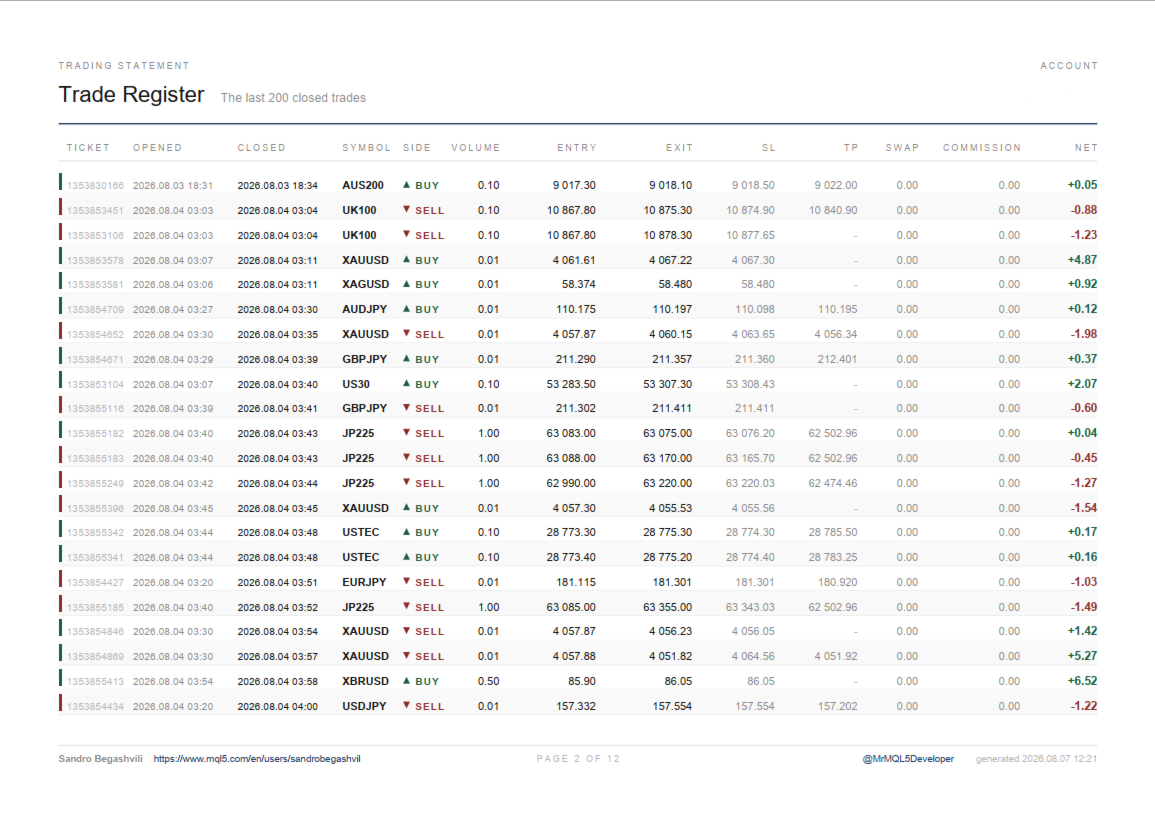The width and height of the screenshot is (1155, 816).
Task: Click the green up arrow in AUDJPY row
Action: coord(406,309)
